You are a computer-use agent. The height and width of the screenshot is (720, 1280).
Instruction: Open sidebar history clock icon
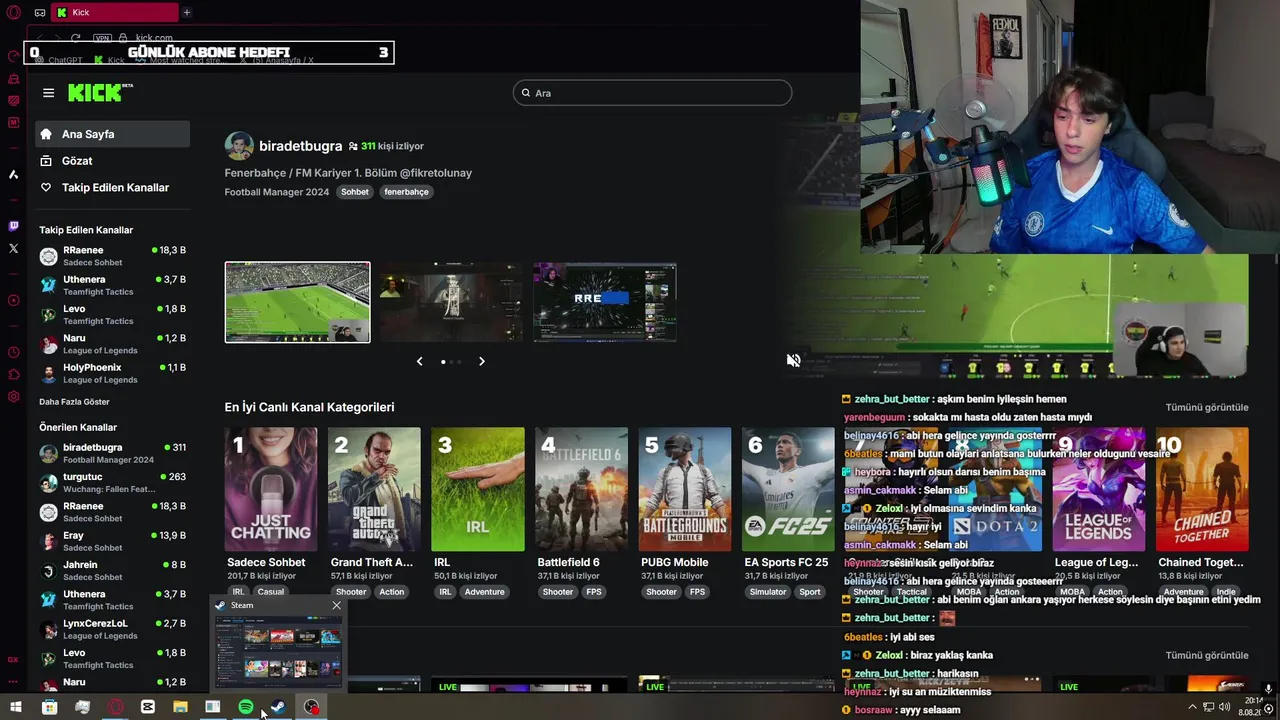tap(13, 352)
